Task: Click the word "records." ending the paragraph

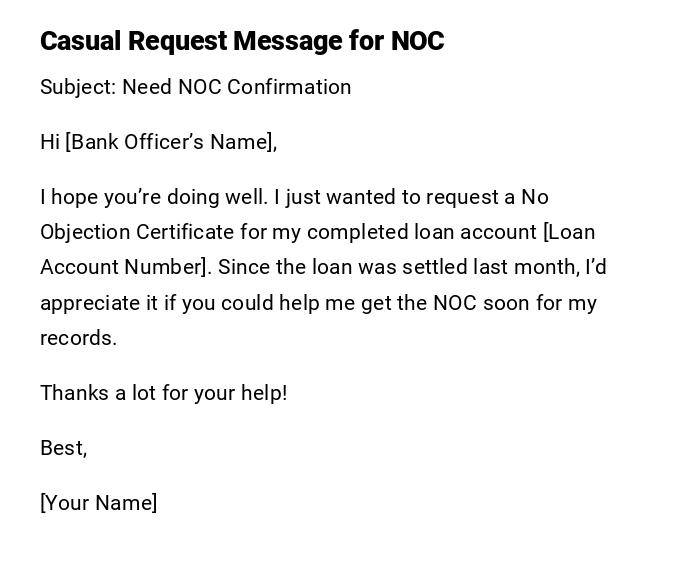Action: point(78,338)
